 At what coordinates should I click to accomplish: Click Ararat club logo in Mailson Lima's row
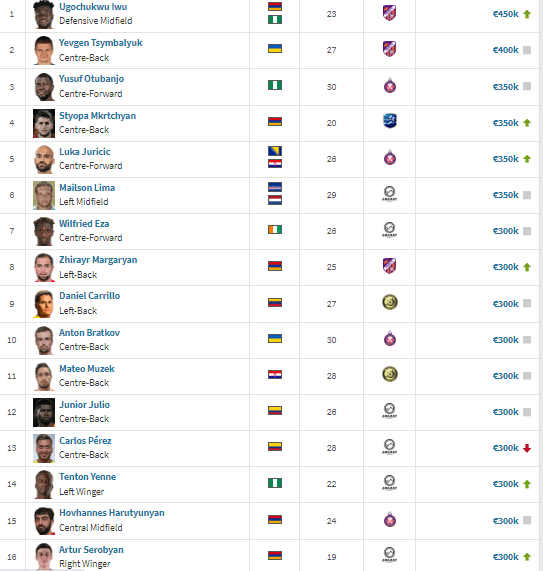click(389, 193)
